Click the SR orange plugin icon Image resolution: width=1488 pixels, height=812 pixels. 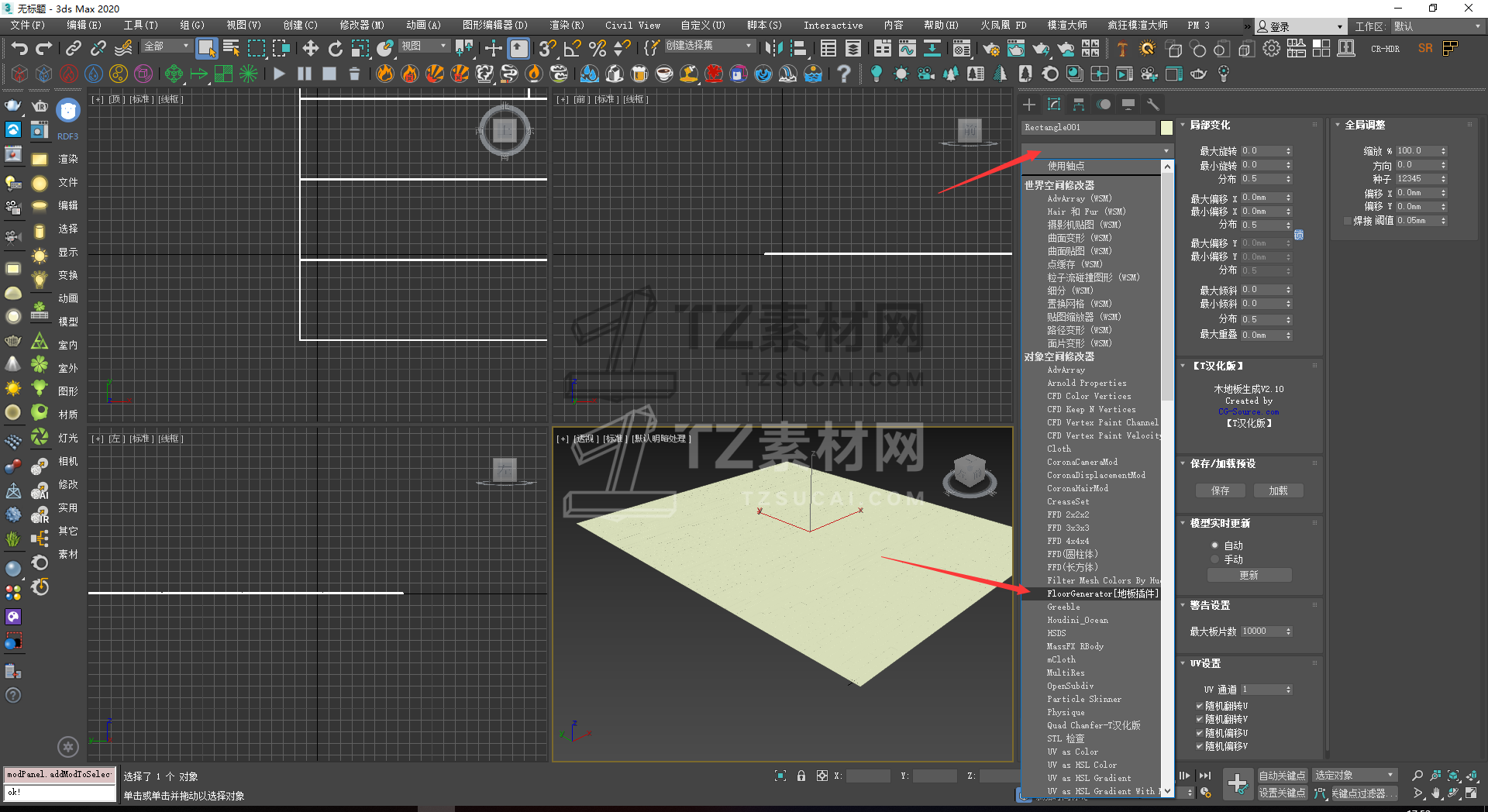(1425, 48)
